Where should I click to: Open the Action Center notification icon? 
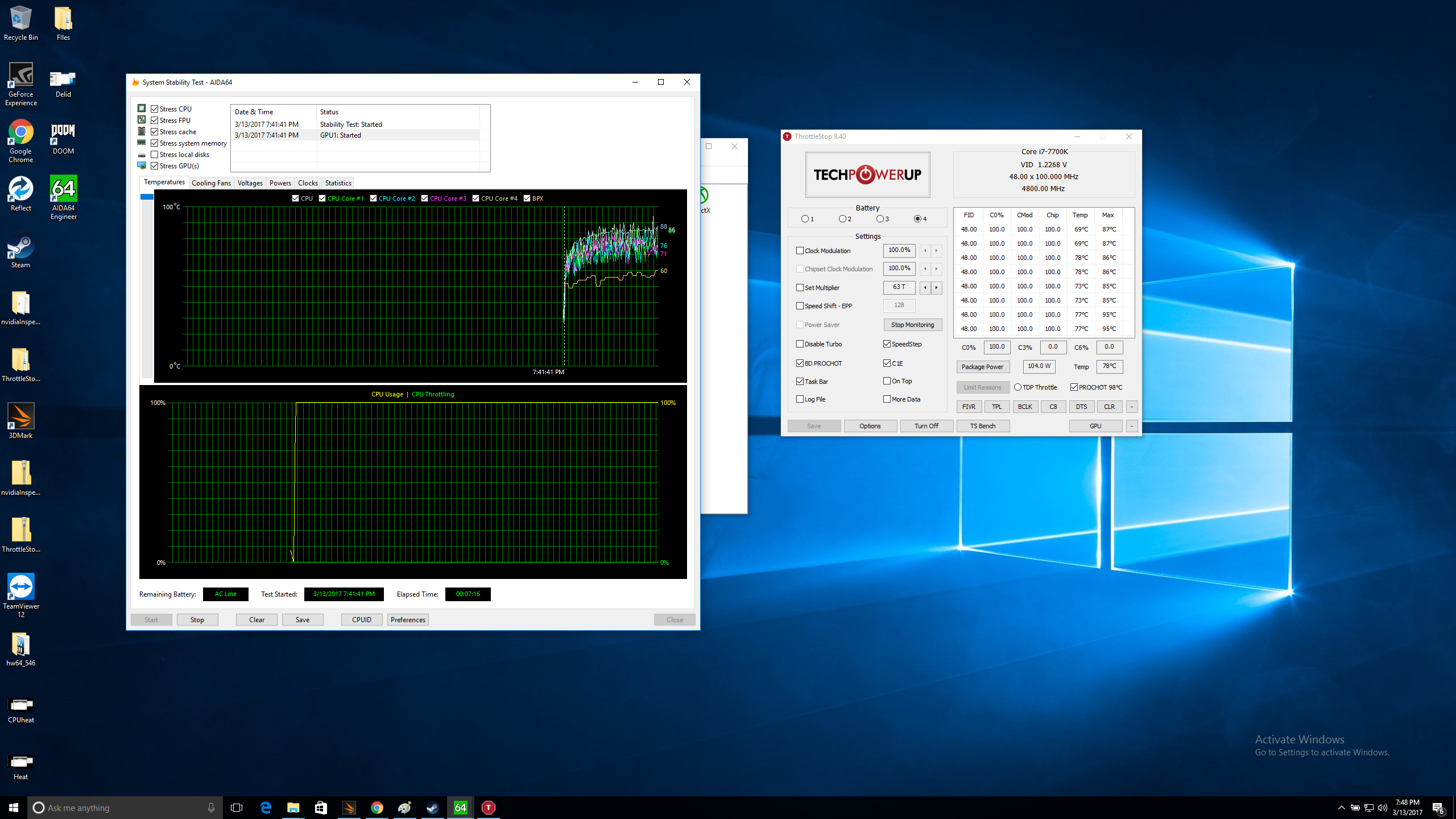coord(1438,808)
